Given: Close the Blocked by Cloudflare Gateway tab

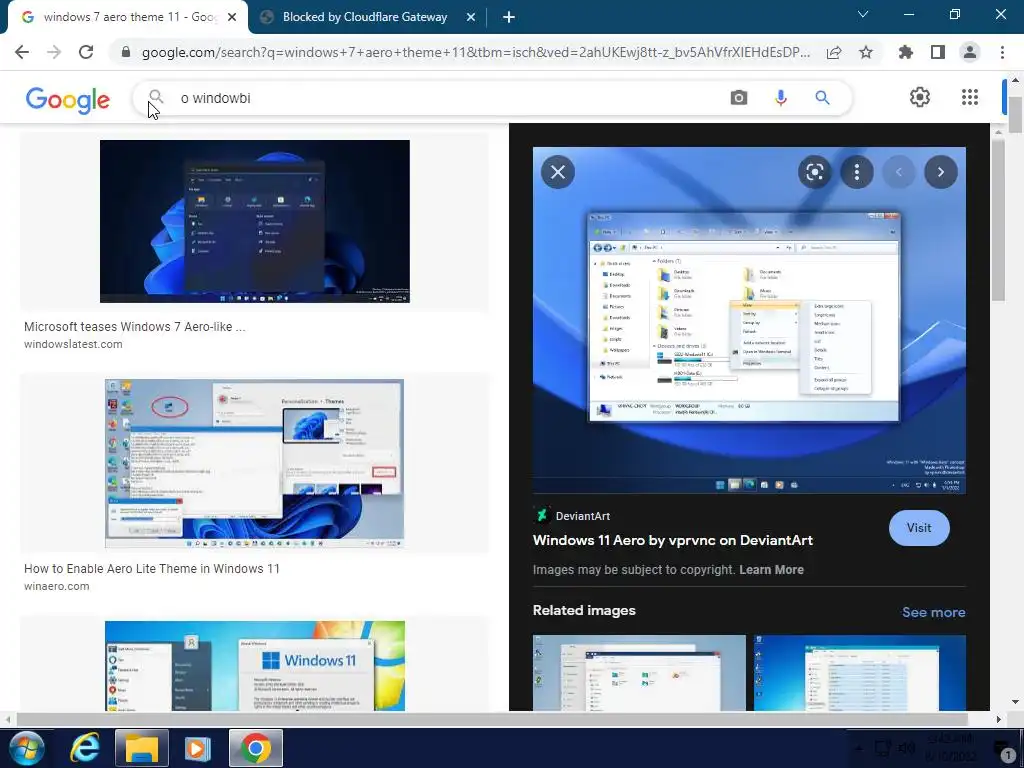Looking at the screenshot, I should (x=470, y=18).
